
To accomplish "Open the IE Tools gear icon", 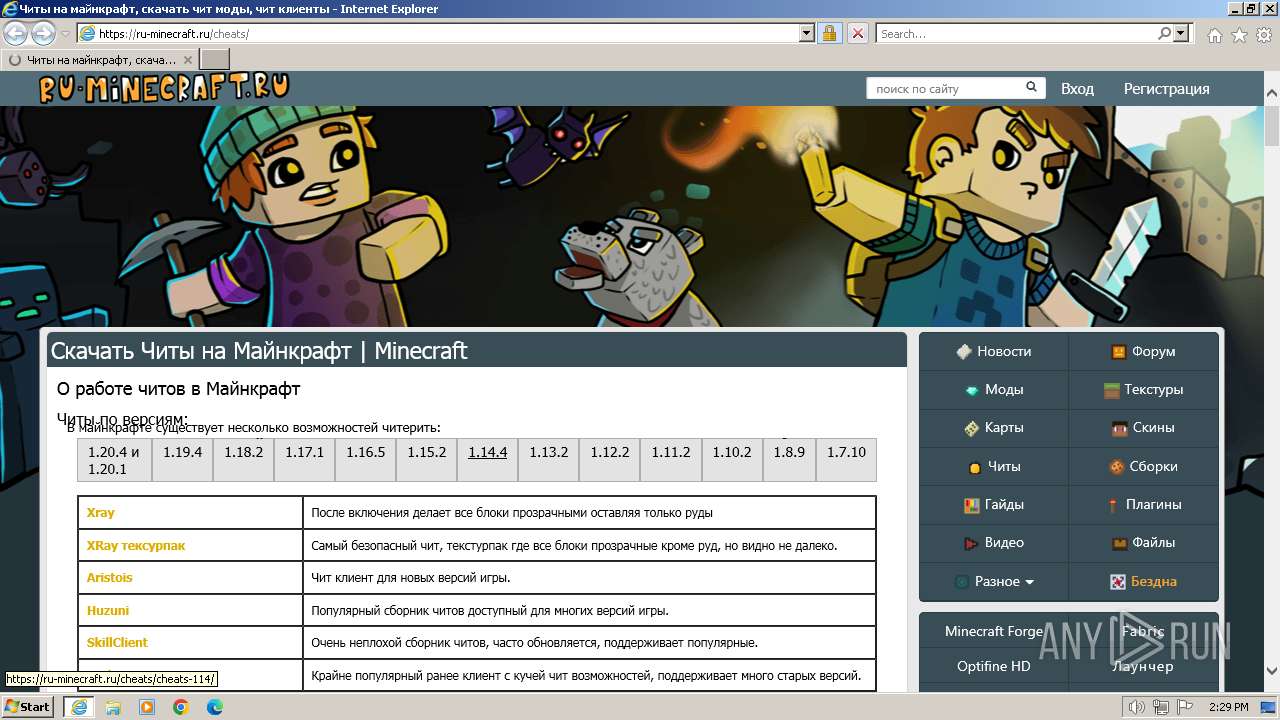I will point(1263,35).
